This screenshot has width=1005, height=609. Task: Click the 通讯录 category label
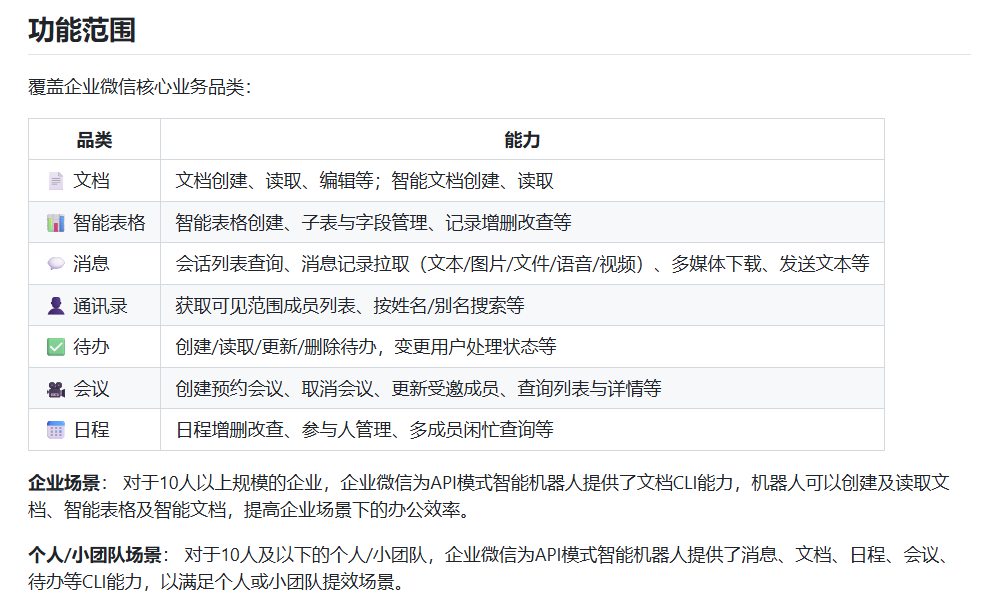(100, 306)
